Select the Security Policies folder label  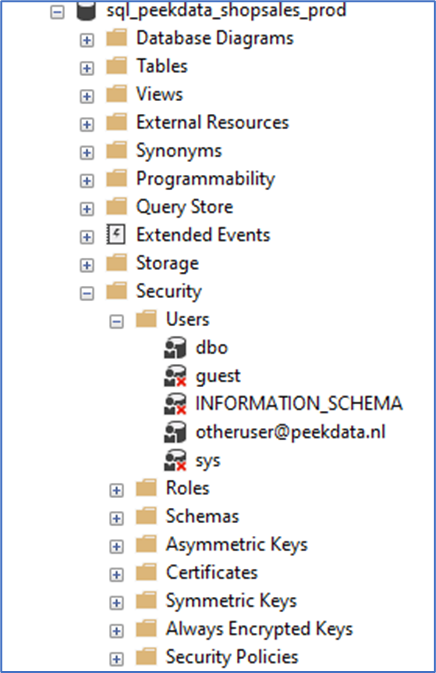pos(232,657)
